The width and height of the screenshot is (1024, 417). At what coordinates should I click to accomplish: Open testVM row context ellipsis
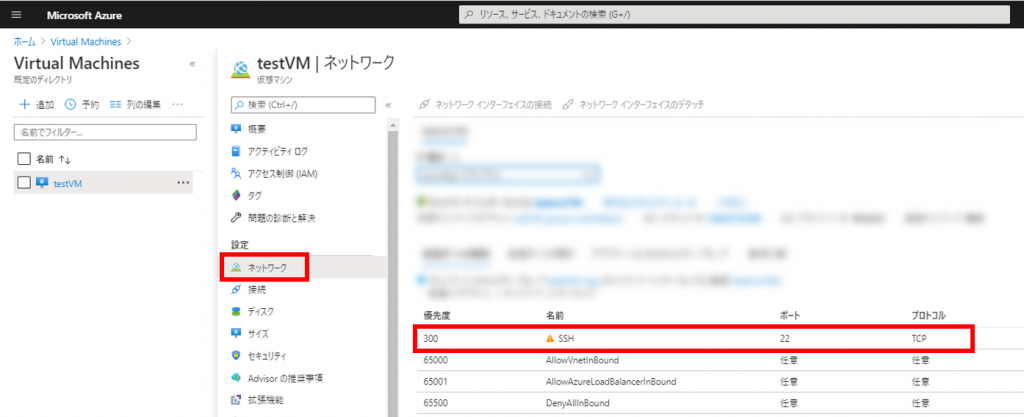tap(184, 183)
